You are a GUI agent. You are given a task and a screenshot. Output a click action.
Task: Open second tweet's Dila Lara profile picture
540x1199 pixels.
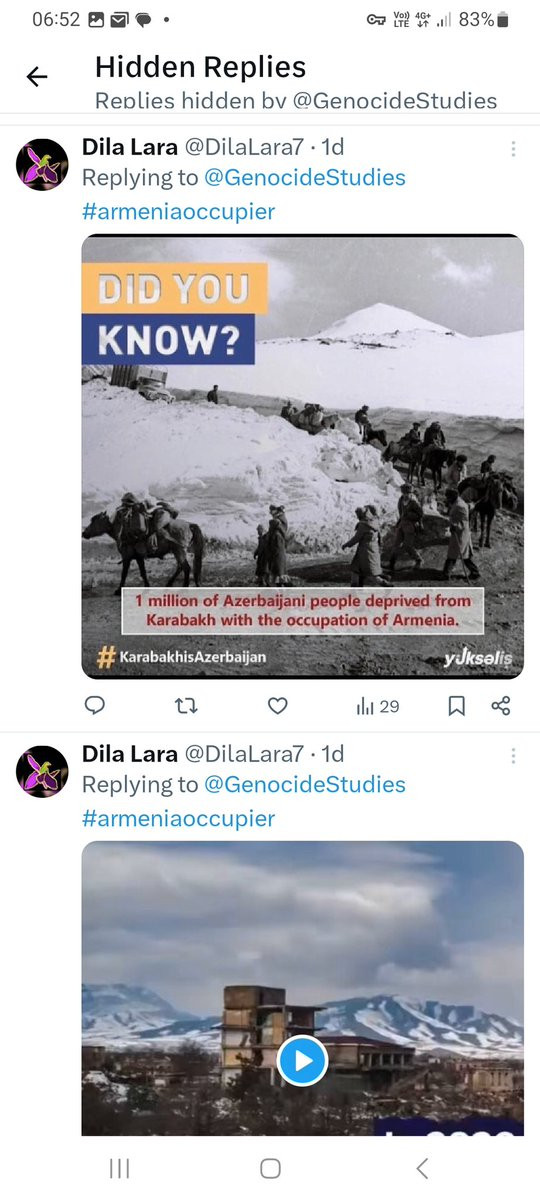pos(42,772)
